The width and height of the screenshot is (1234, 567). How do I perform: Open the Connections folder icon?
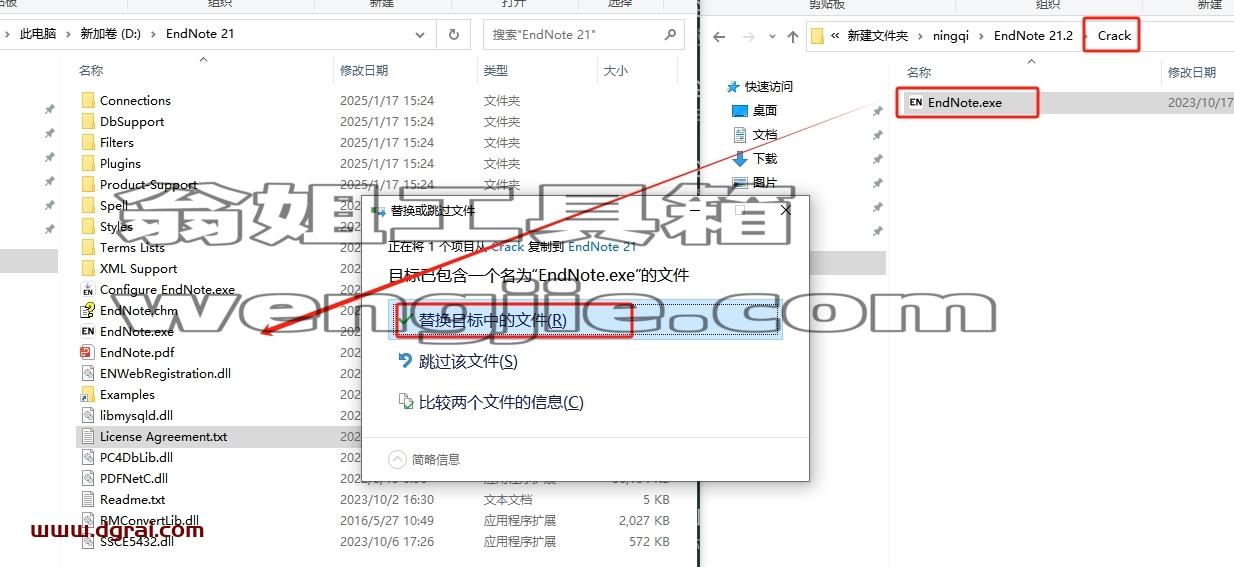tap(88, 100)
